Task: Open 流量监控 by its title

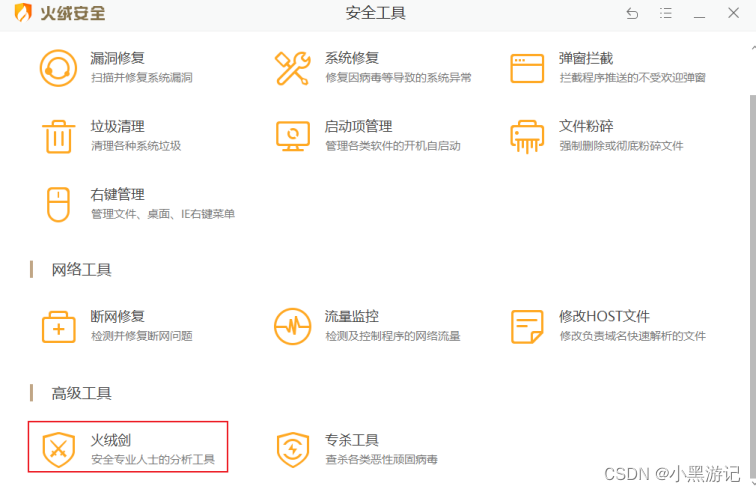Action: (351, 316)
